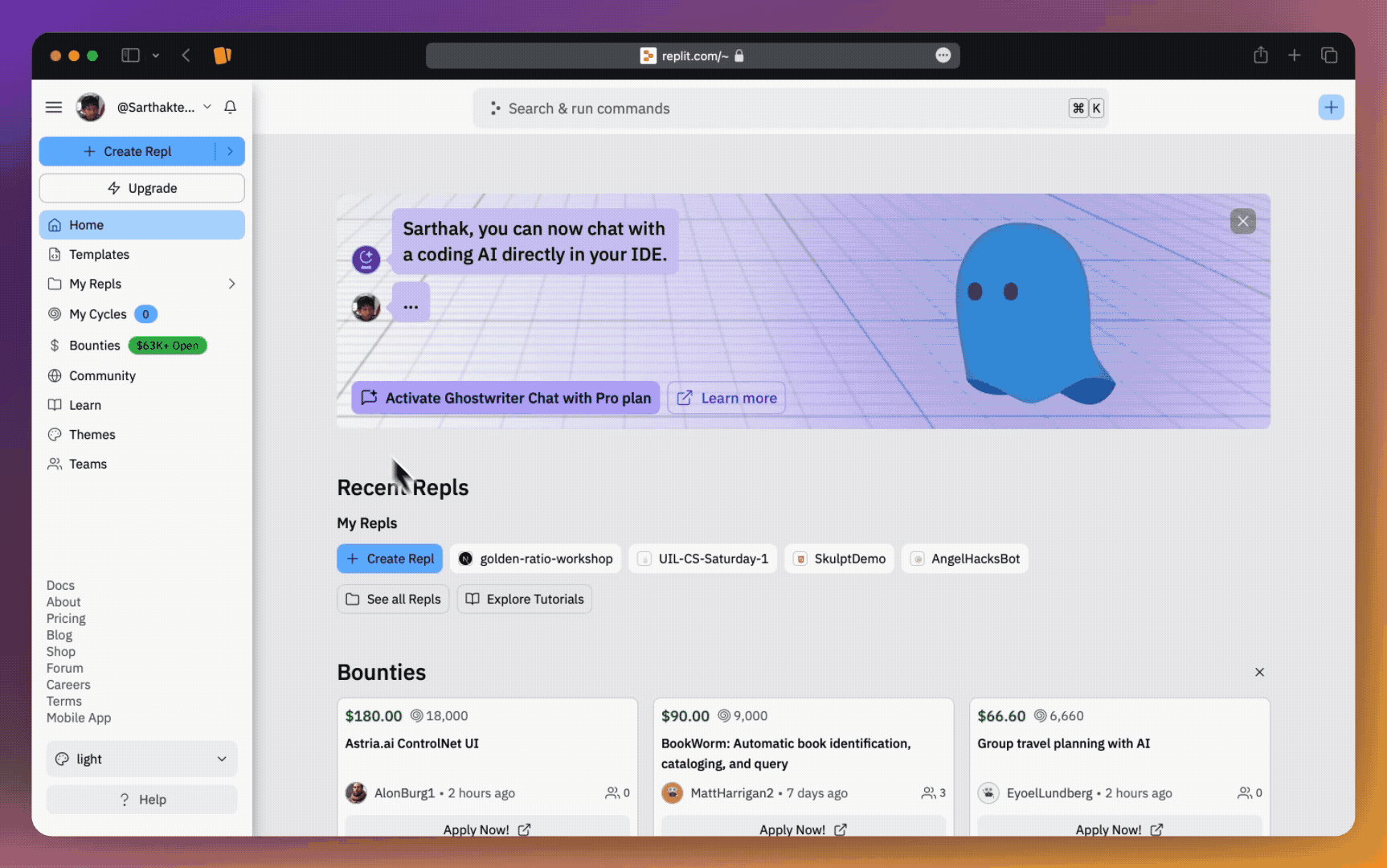Expand the Create Repl arrow options
Screen dimensions: 1387x868
[x=230, y=151]
